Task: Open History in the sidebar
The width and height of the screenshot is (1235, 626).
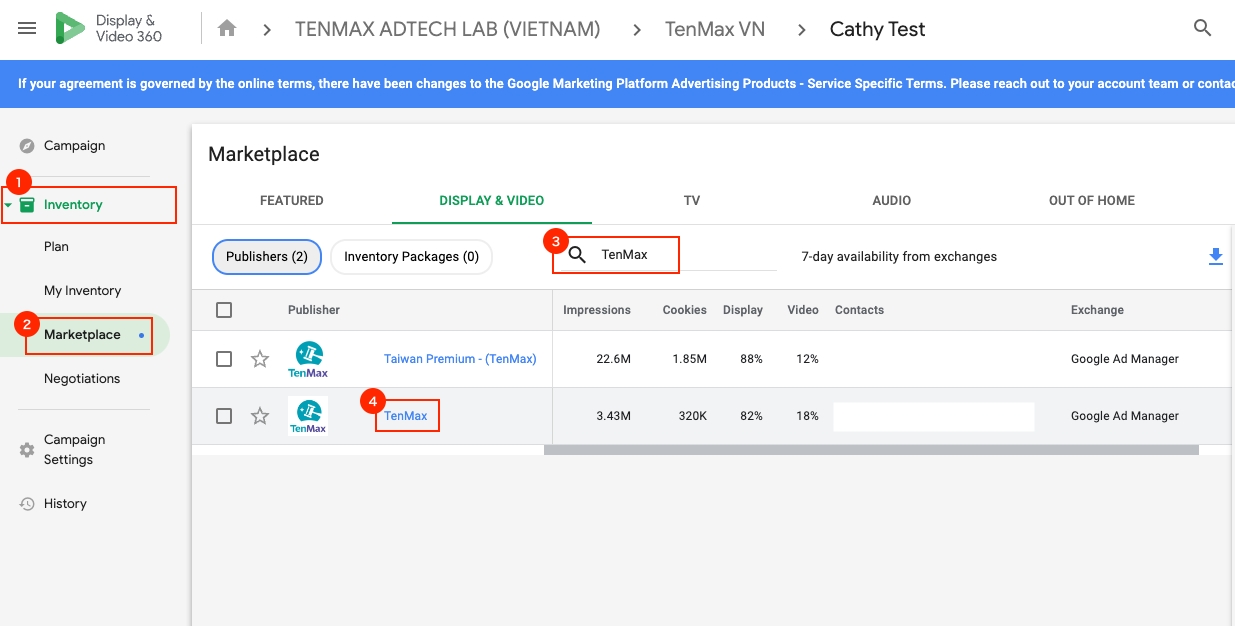Action: point(65,504)
